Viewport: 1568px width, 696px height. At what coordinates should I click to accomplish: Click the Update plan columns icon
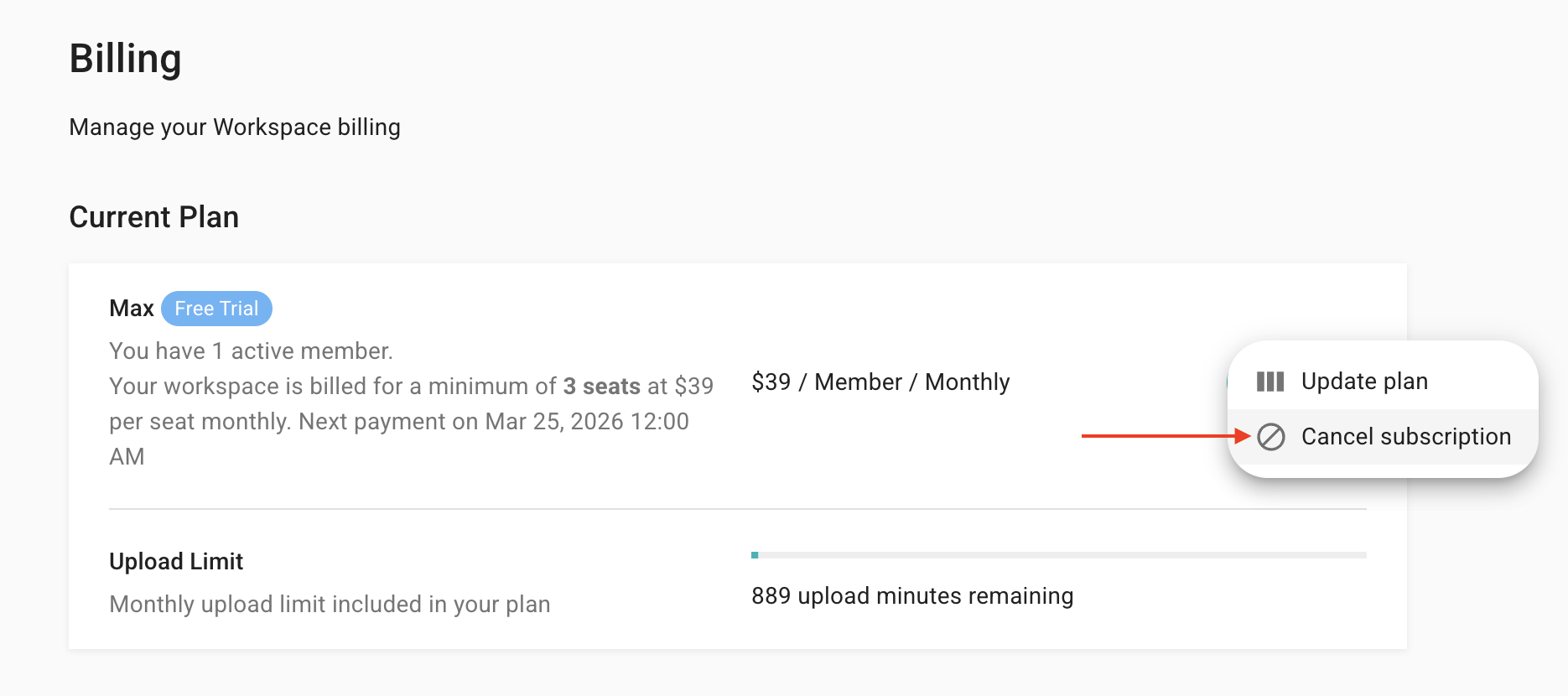coord(1270,382)
